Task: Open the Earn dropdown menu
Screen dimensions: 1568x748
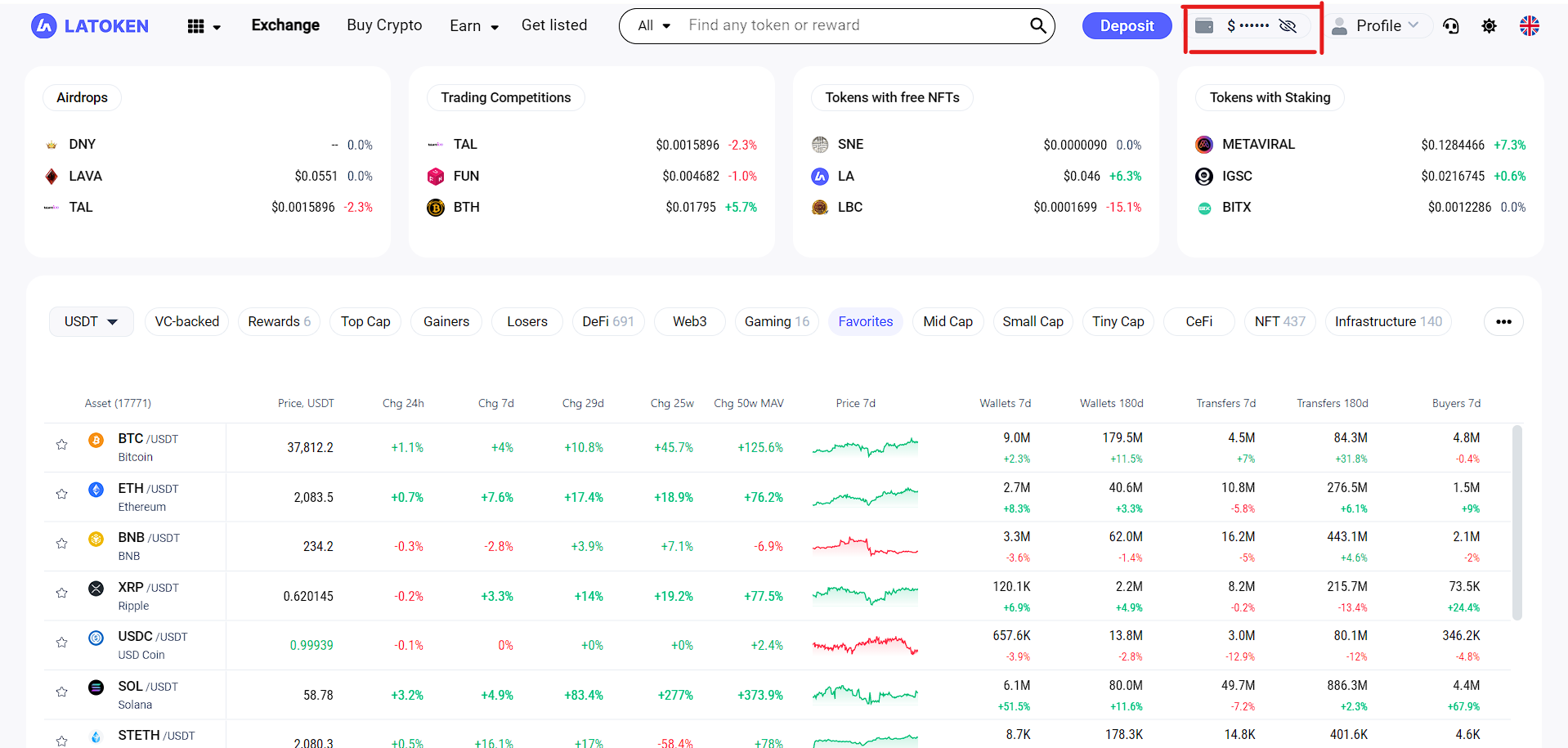Action: [x=474, y=26]
